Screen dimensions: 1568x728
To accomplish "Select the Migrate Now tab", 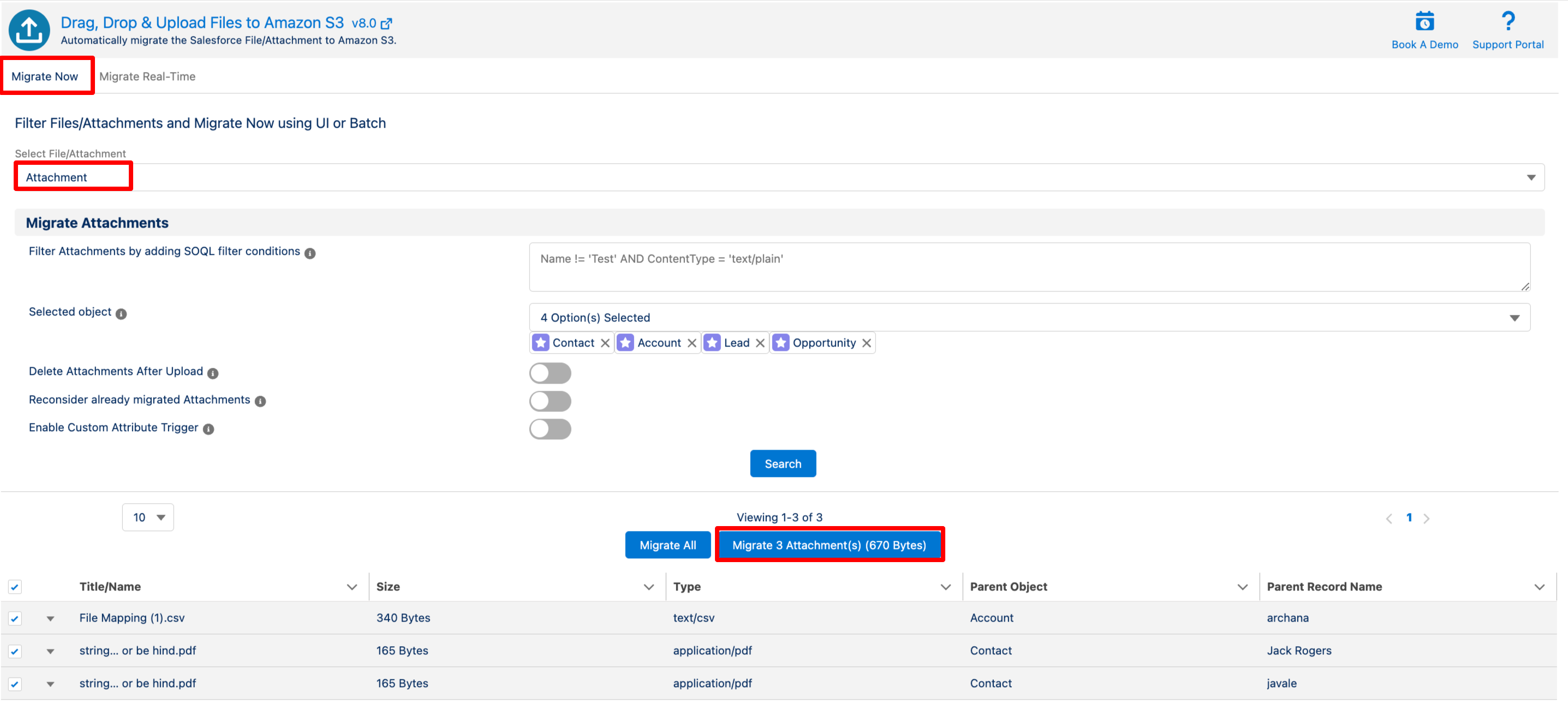I will coord(45,77).
